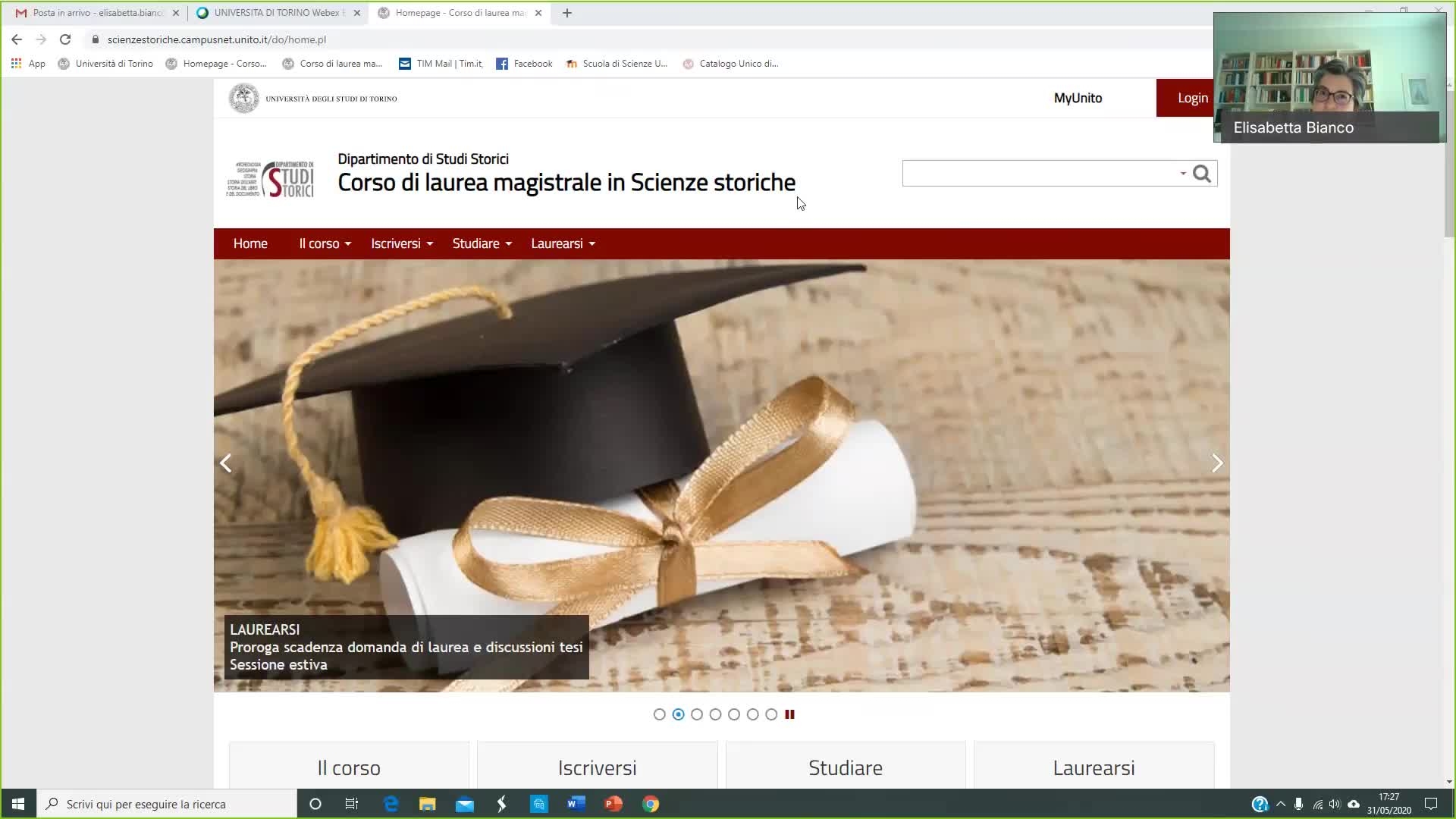This screenshot has height=819, width=1456.
Task: Open the Laurearsi card
Action: point(1094,766)
